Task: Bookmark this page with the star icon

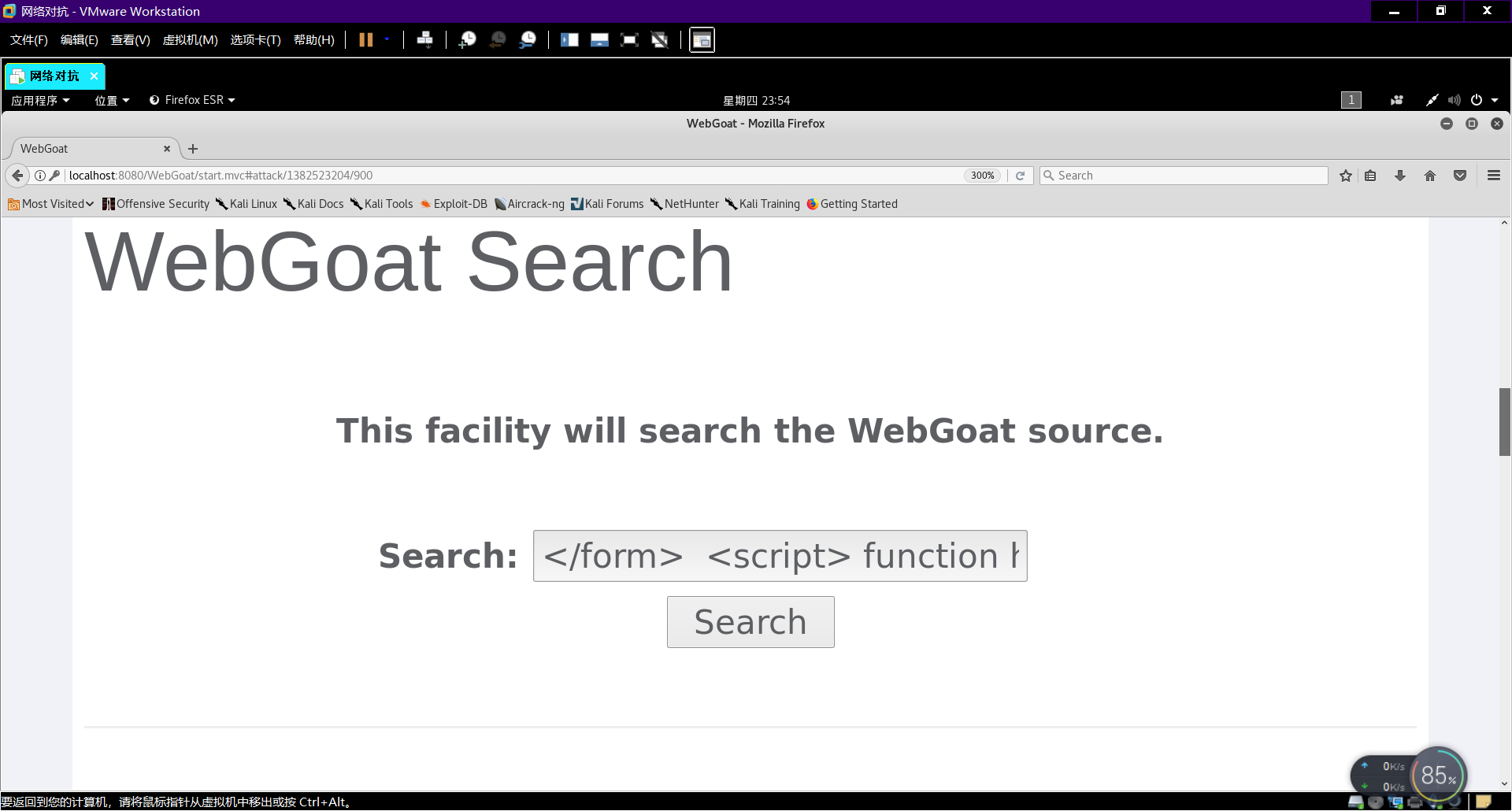Action: click(x=1346, y=176)
